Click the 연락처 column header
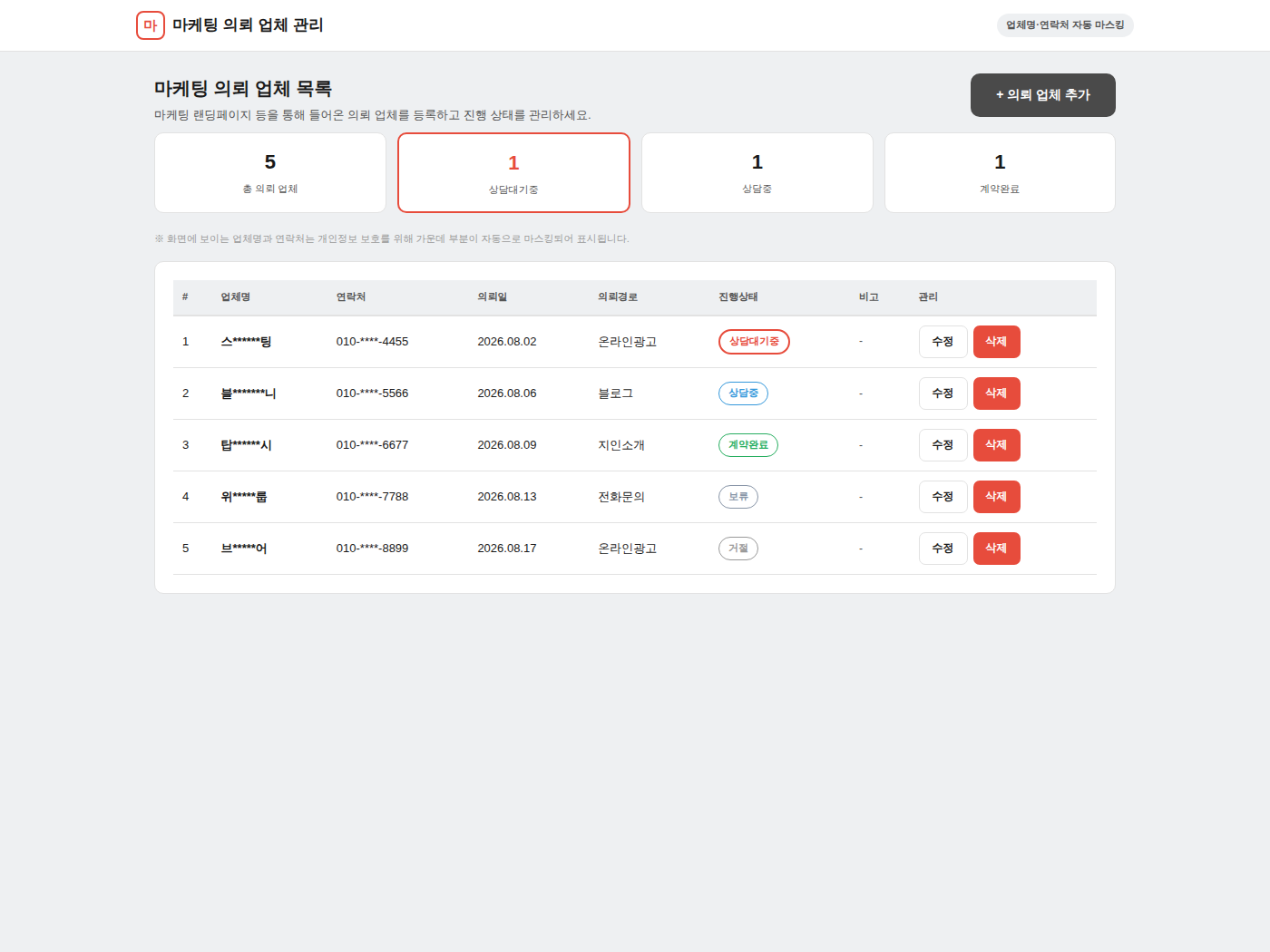This screenshot has height=952, width=1270. pyautogui.click(x=351, y=297)
